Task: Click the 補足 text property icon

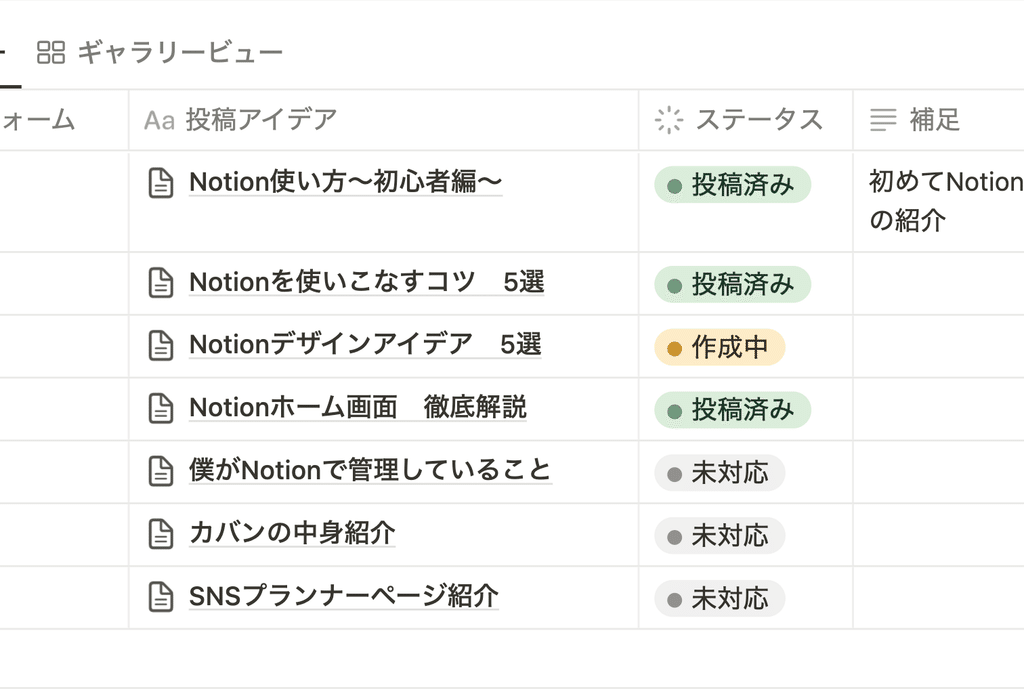Action: [x=883, y=120]
